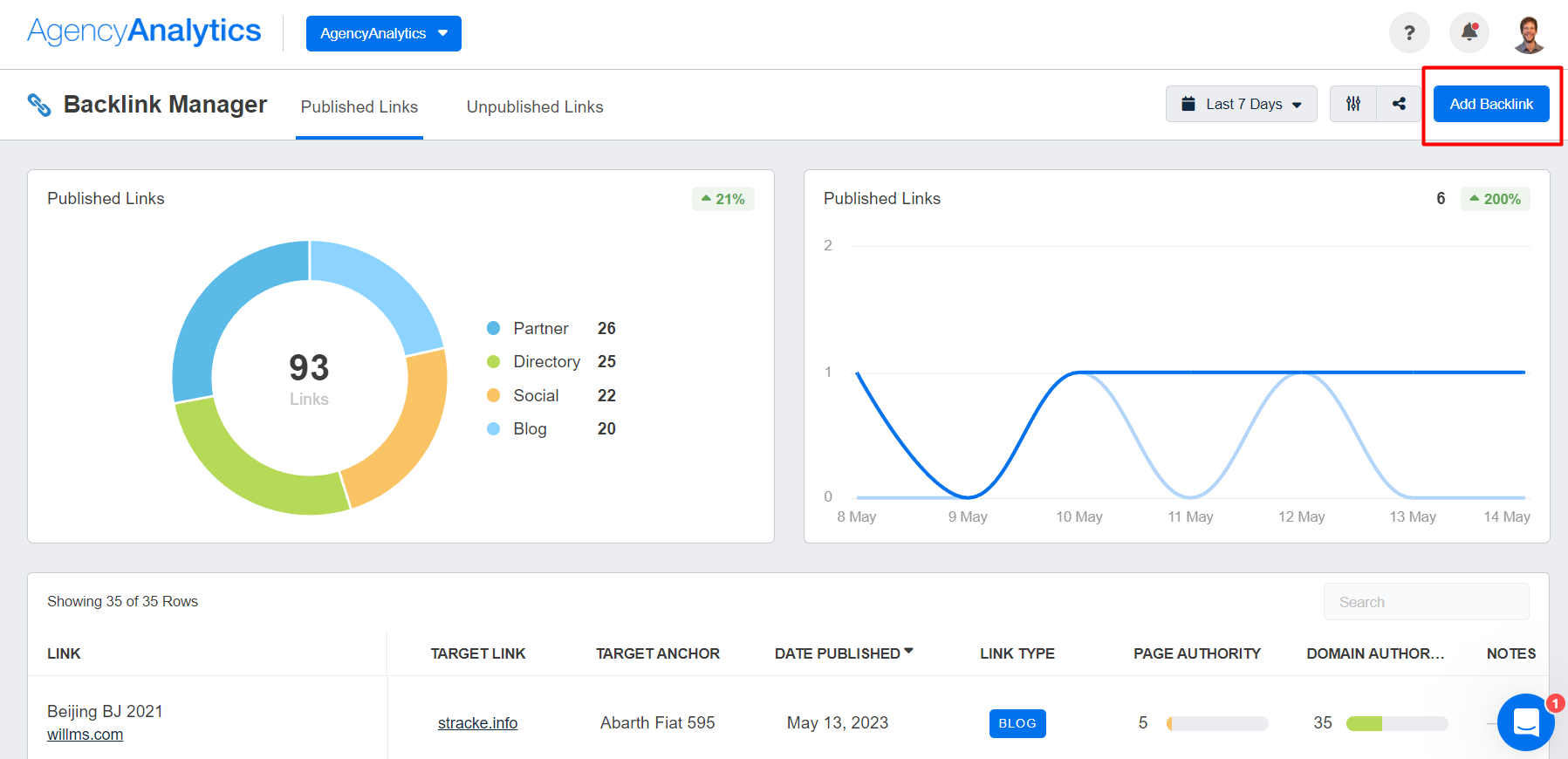Click the user profile avatar
Image resolution: width=1568 pixels, height=759 pixels.
1529,34
